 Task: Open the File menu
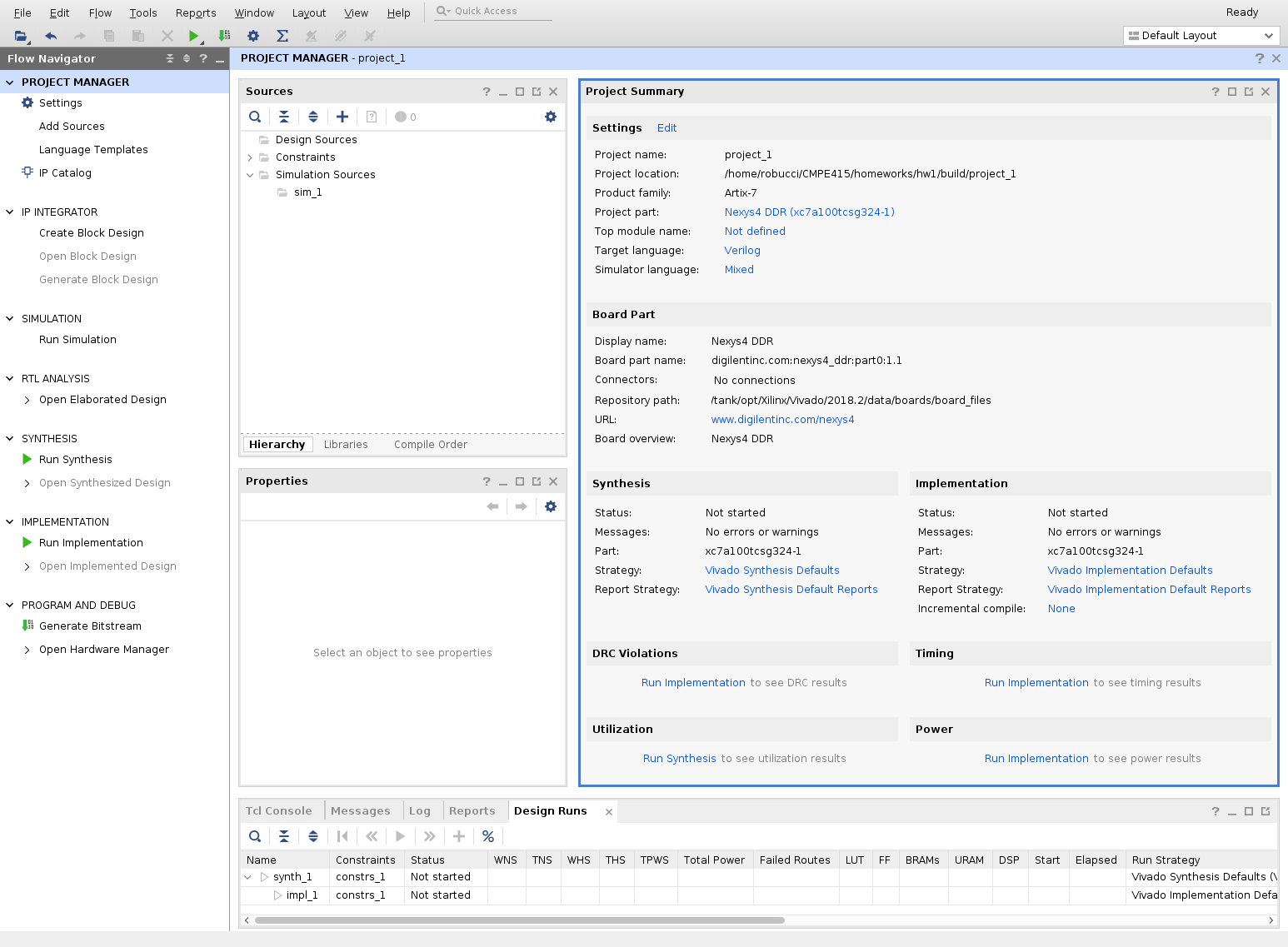(x=22, y=12)
